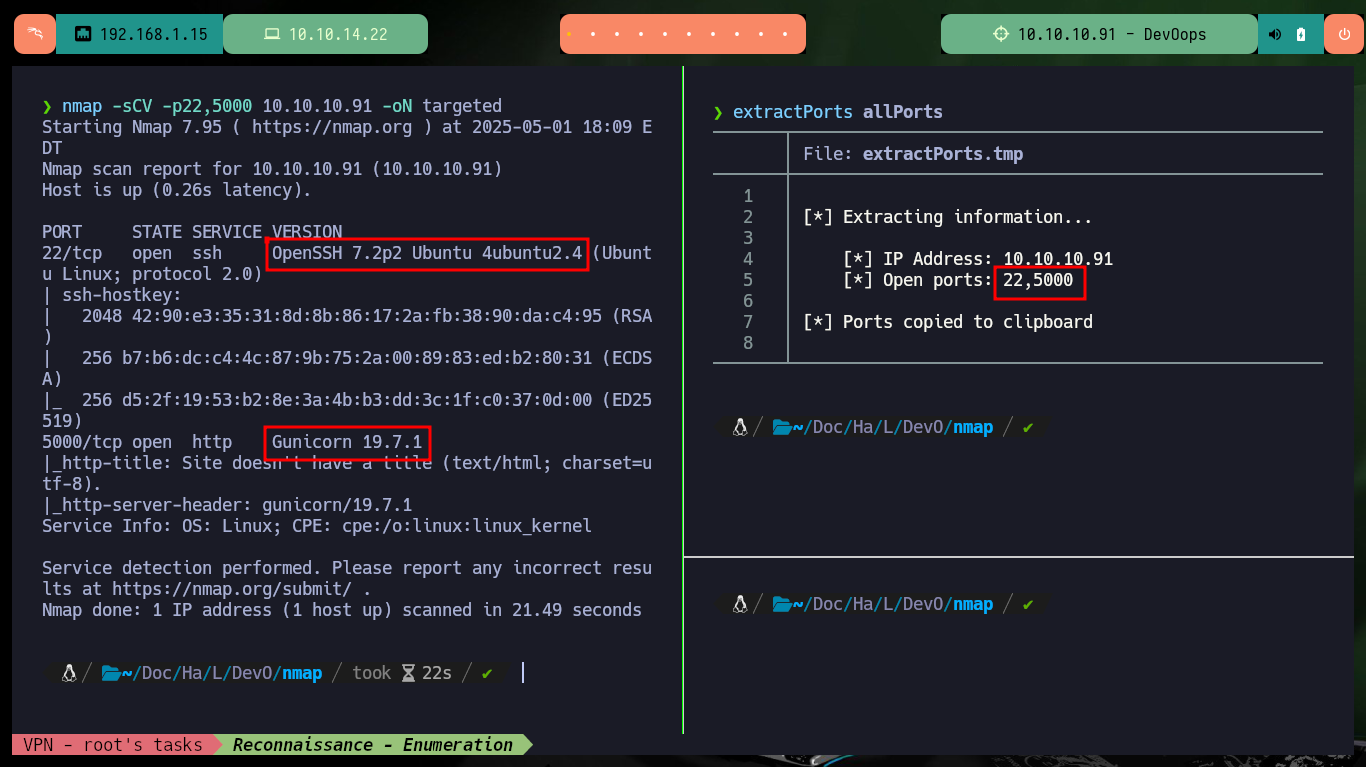The height and width of the screenshot is (767, 1366).
Task: Click "[*] IP Address: 10.10.10.91" line
Action: (x=978, y=259)
